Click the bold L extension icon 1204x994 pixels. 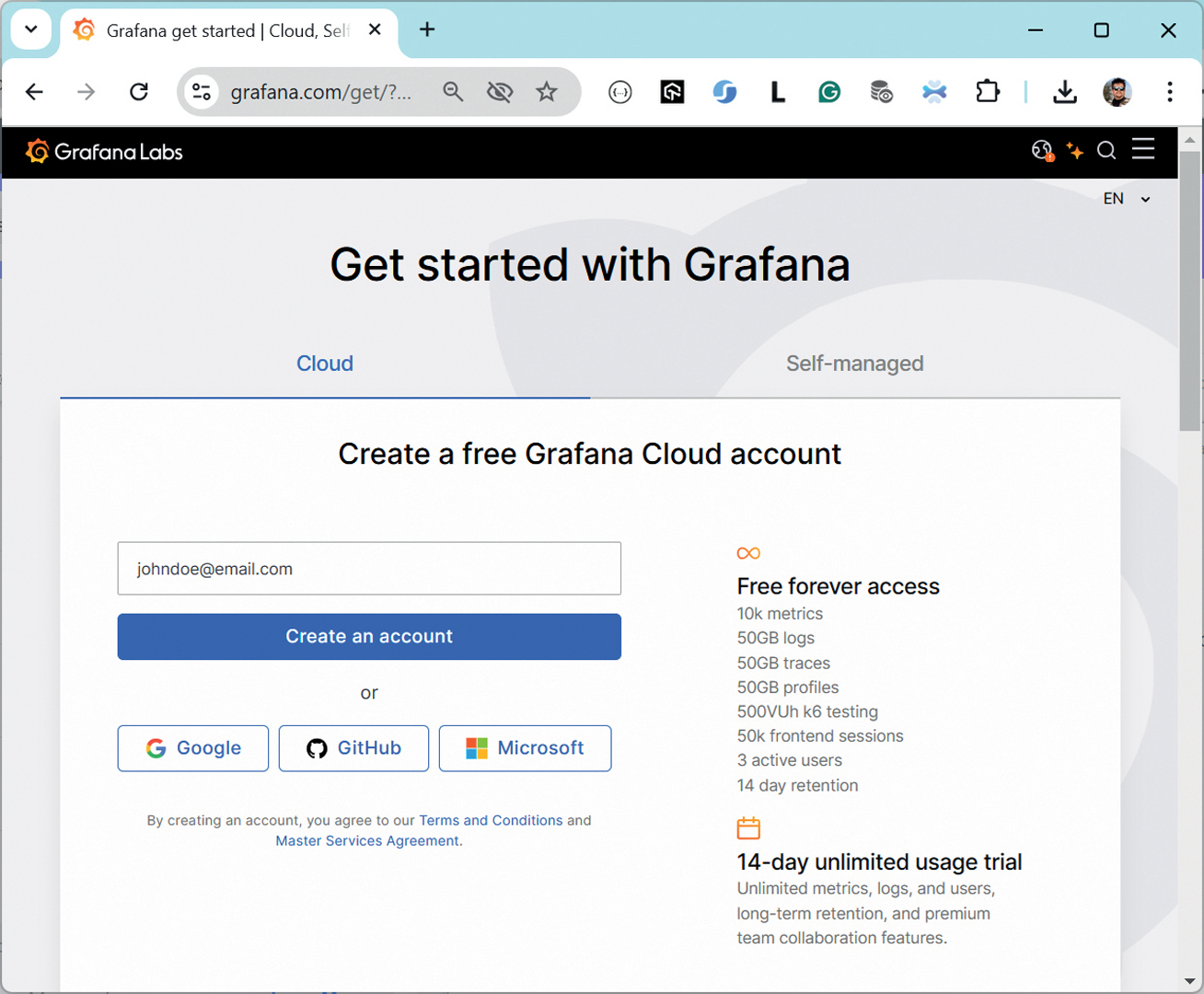pyautogui.click(x=778, y=92)
